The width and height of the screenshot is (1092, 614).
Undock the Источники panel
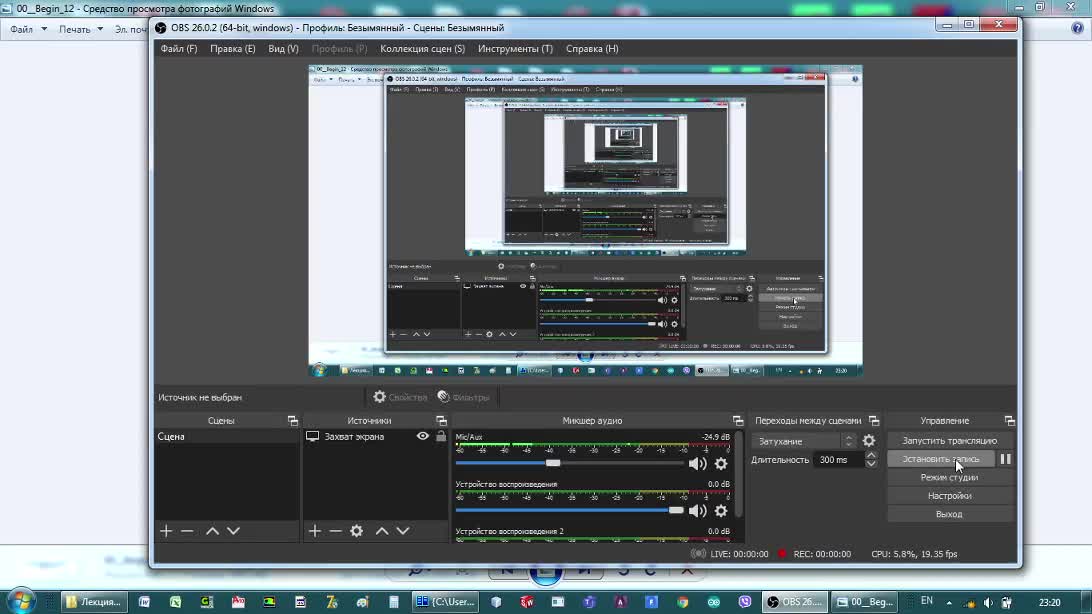pyautogui.click(x=441, y=420)
